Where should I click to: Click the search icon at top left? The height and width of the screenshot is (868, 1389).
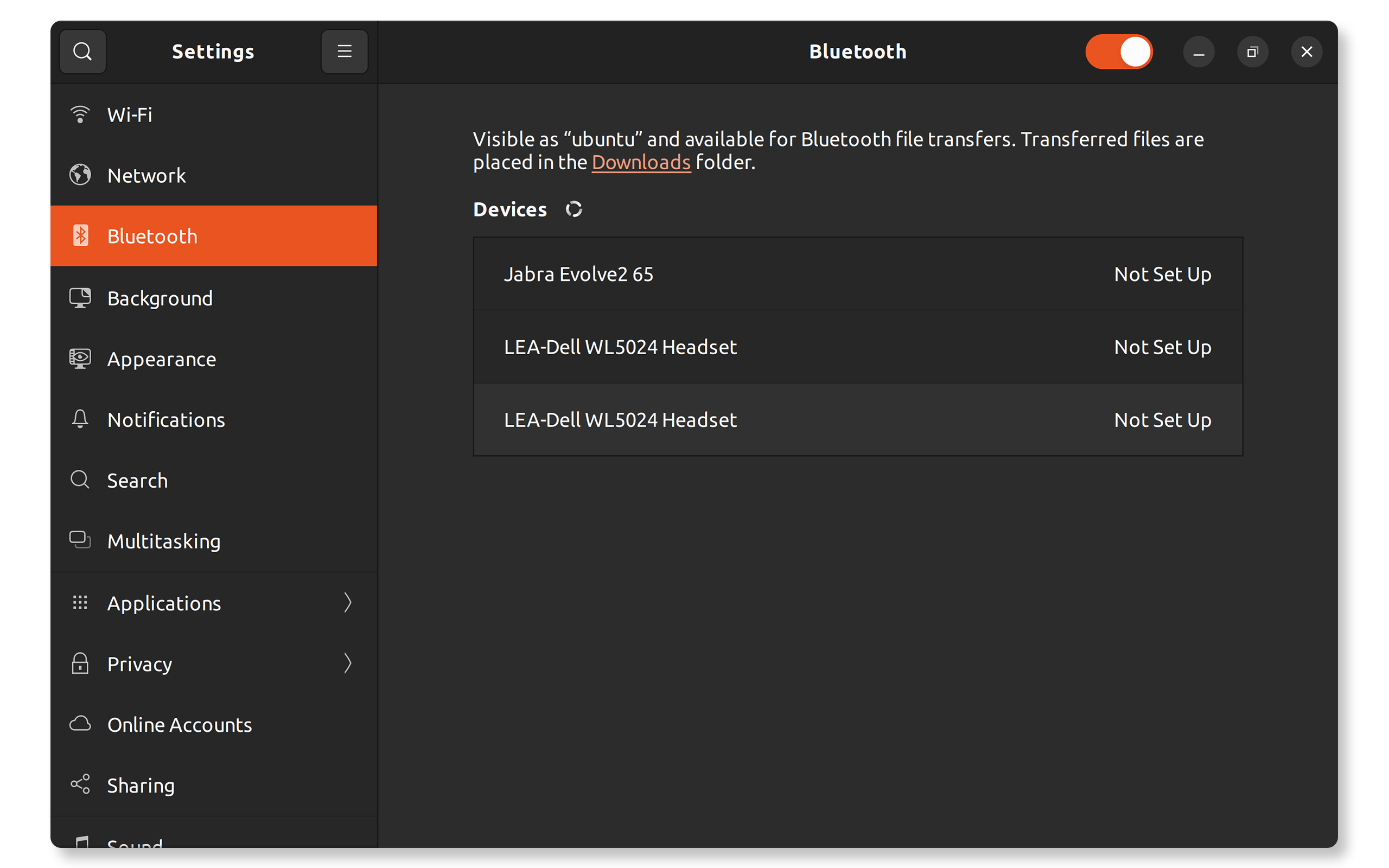pos(84,51)
